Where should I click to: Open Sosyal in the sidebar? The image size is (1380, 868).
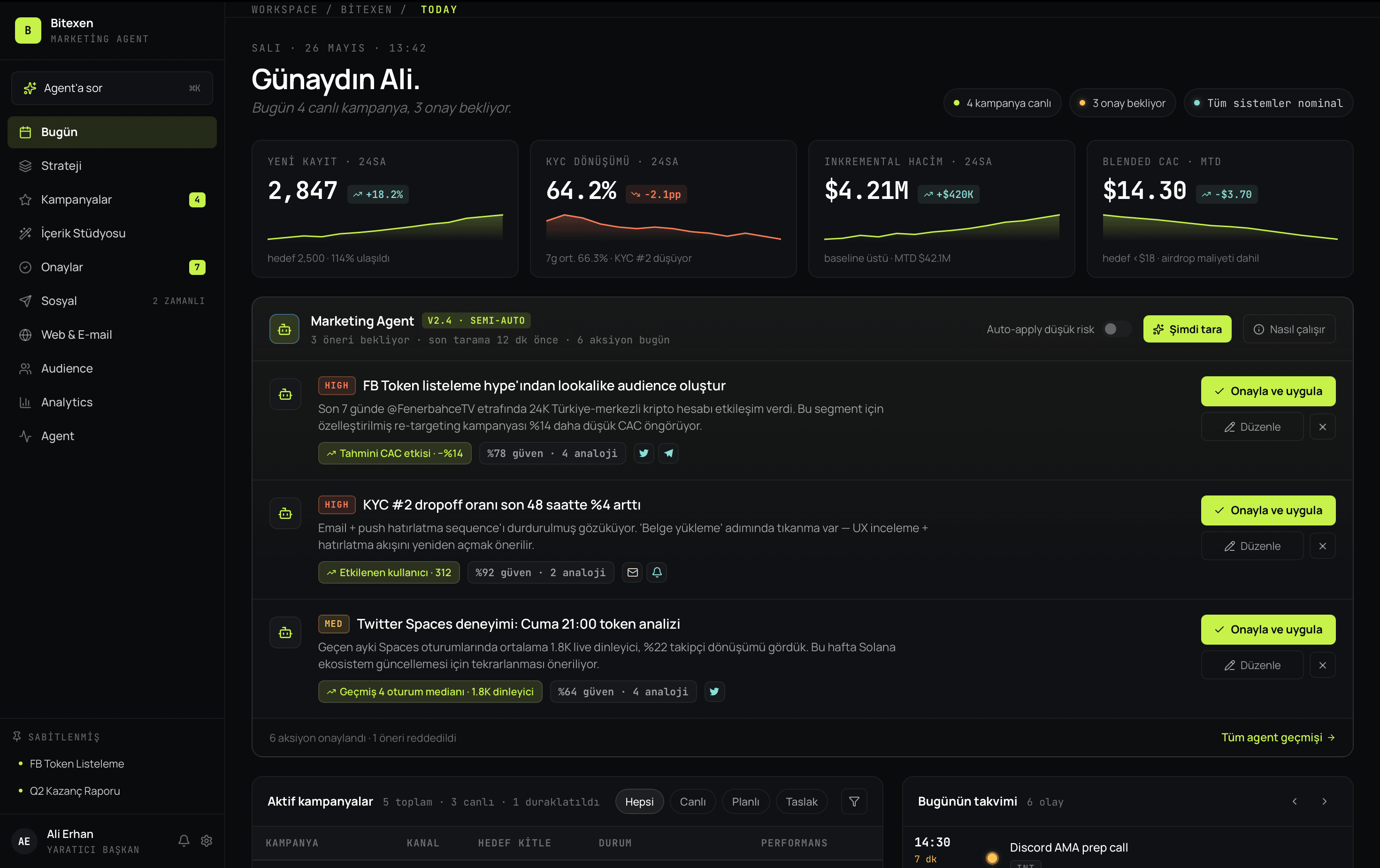(x=112, y=301)
